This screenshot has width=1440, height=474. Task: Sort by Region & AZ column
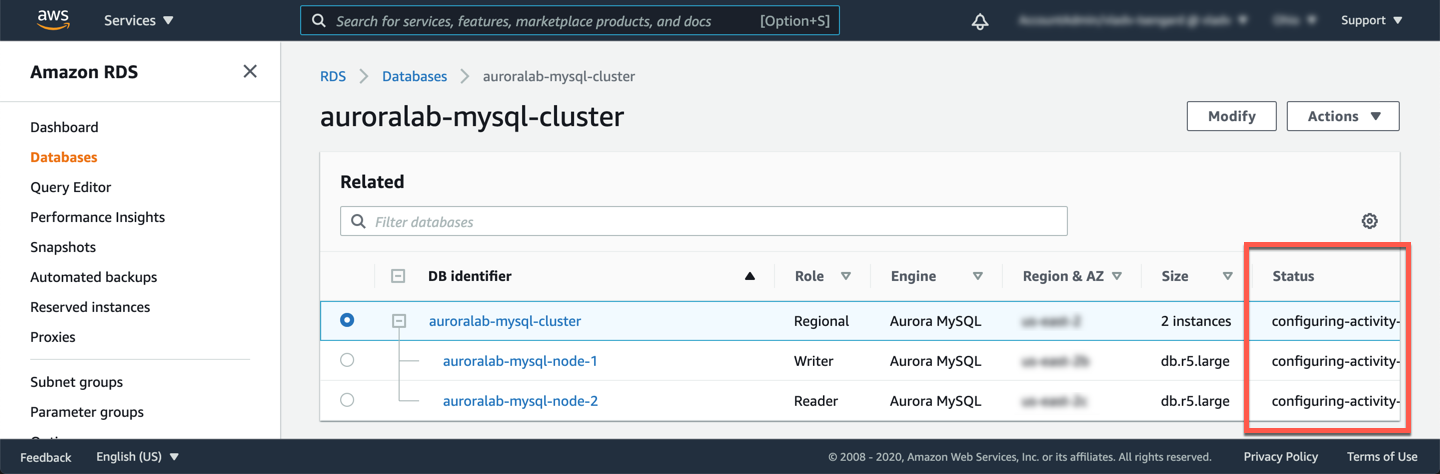click(x=1117, y=276)
